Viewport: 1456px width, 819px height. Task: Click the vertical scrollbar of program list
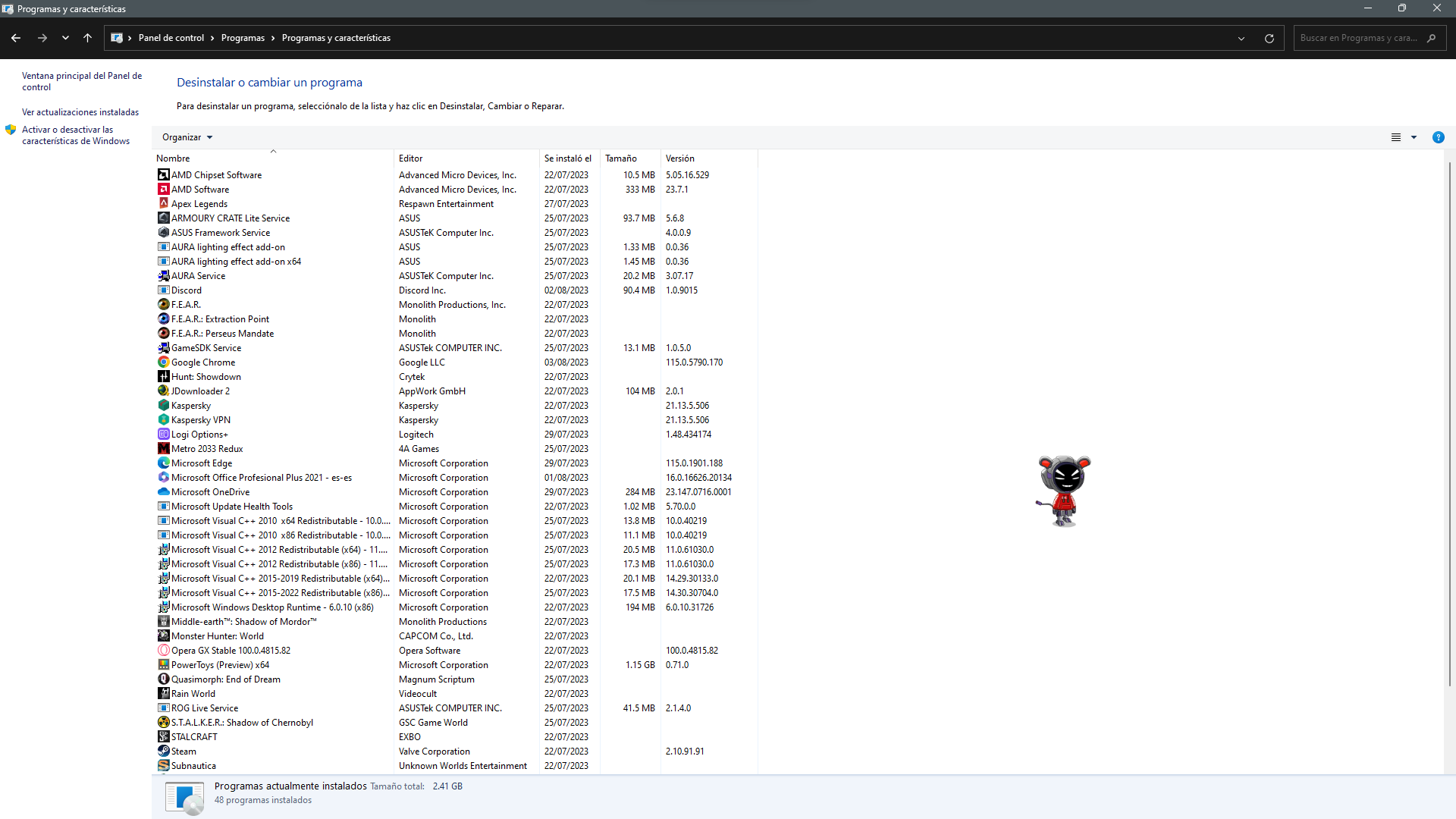point(1449,425)
